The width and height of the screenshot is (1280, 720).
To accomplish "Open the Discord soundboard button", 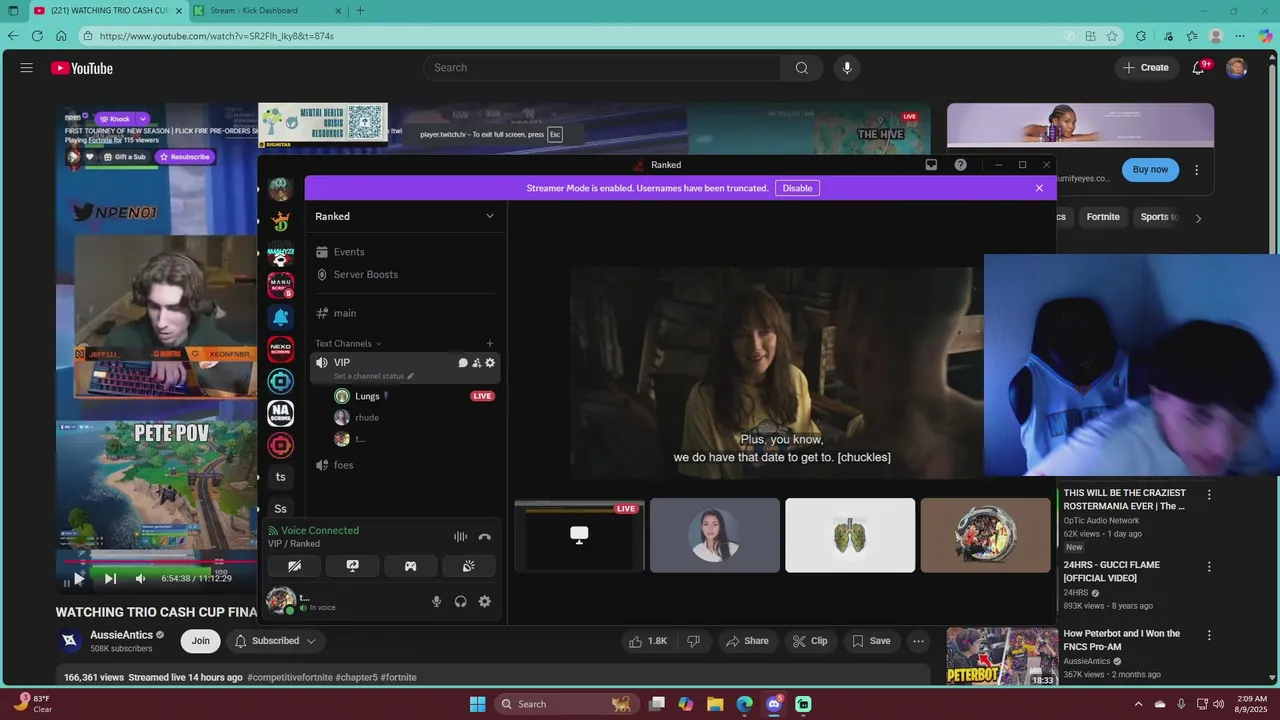I will coord(468,566).
